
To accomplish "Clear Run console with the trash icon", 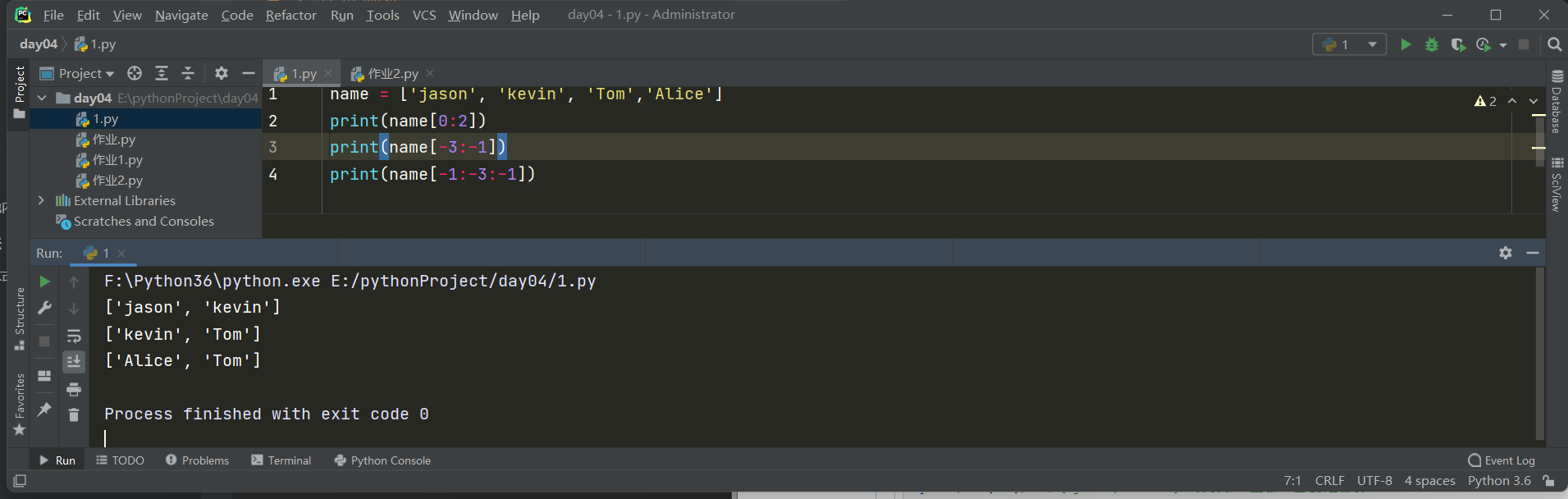I will click(x=74, y=415).
